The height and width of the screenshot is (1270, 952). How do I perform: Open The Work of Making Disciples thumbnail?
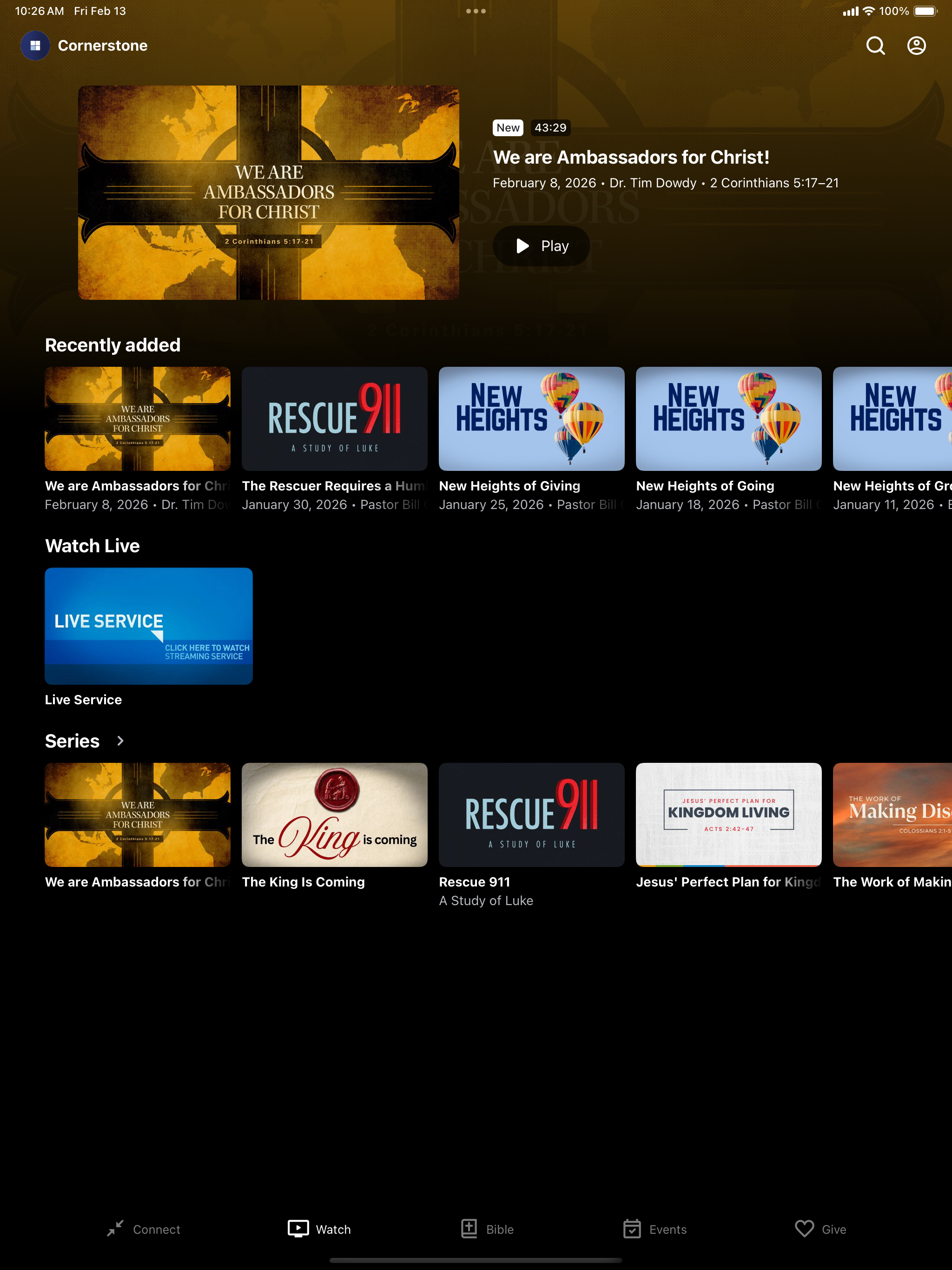(892, 815)
